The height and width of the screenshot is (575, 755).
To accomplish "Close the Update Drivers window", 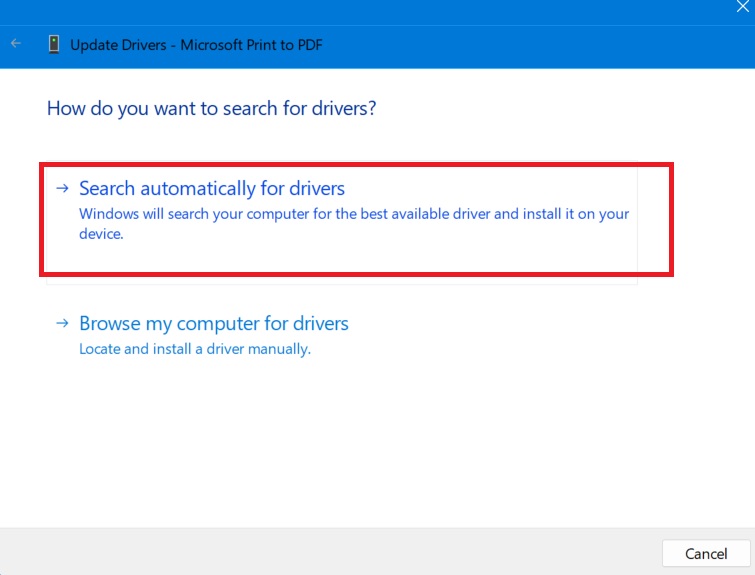I will click(742, 7).
